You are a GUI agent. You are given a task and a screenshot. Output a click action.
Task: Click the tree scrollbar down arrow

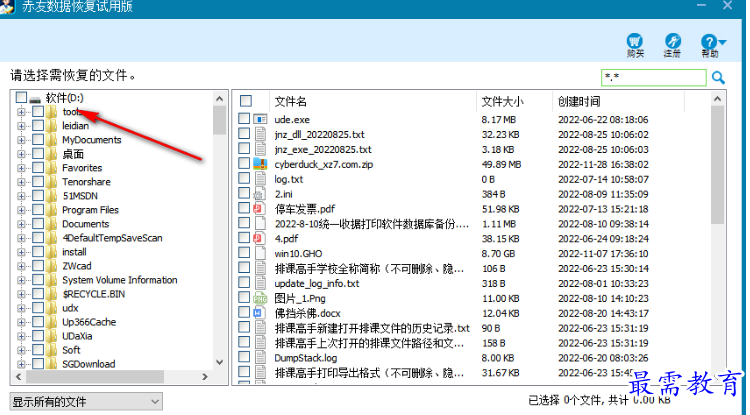(220, 362)
